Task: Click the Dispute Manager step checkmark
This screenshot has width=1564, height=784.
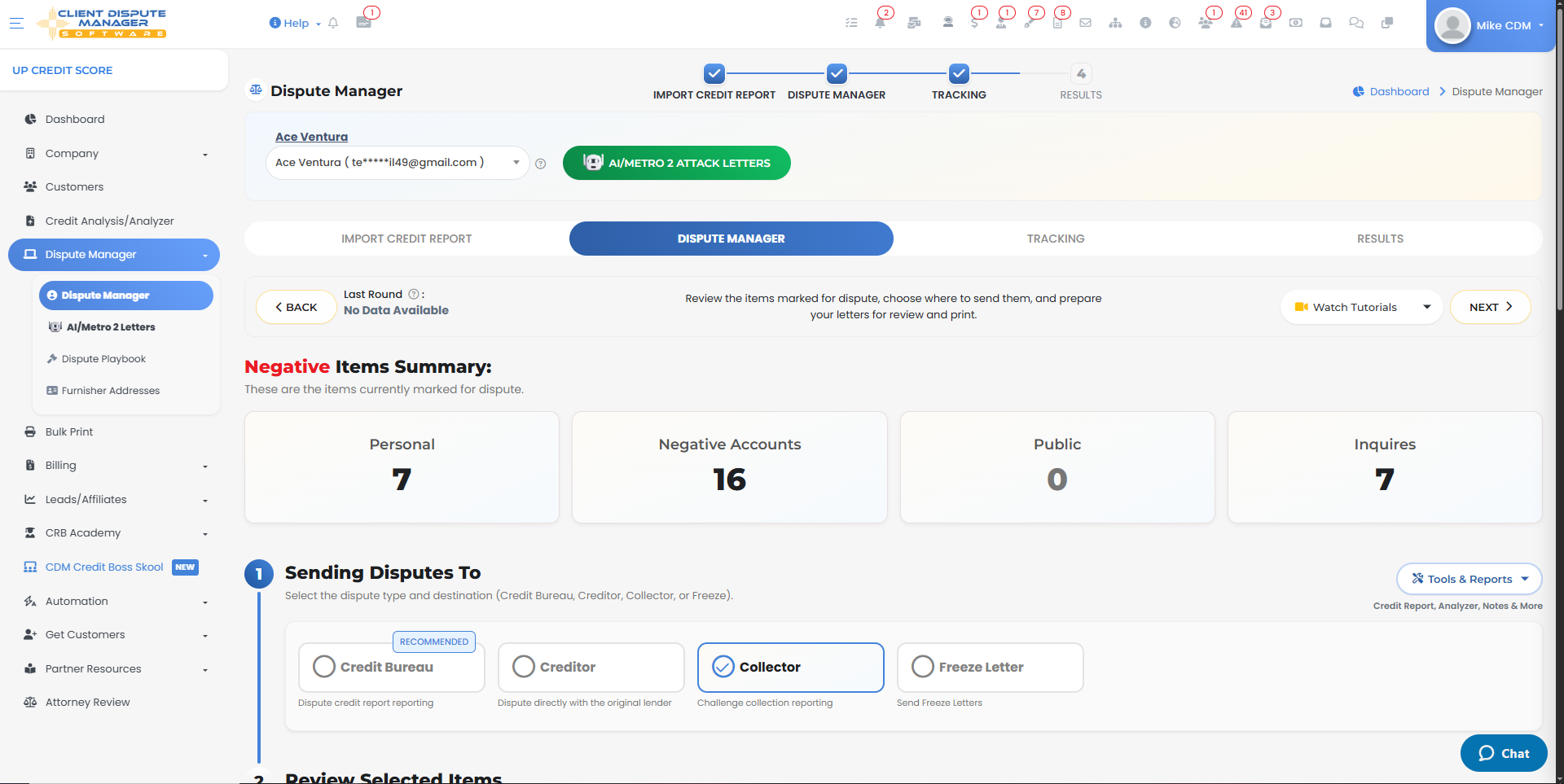Action: pos(837,73)
